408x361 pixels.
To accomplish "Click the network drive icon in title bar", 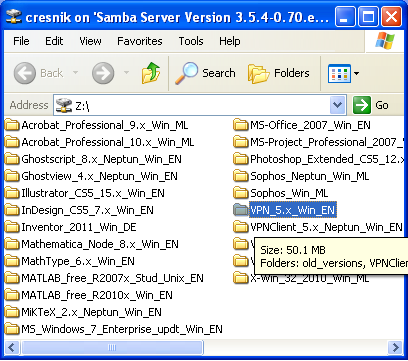I will [13, 16].
